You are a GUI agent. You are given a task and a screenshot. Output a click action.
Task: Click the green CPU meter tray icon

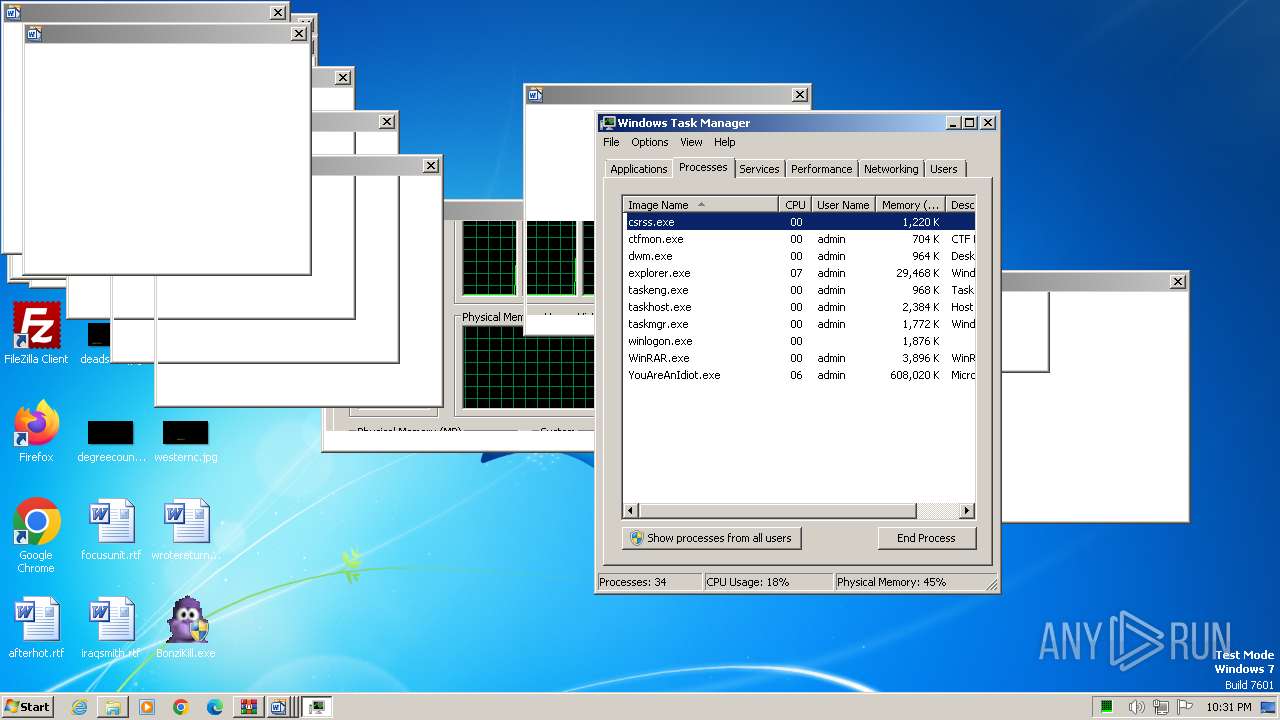pos(1107,707)
